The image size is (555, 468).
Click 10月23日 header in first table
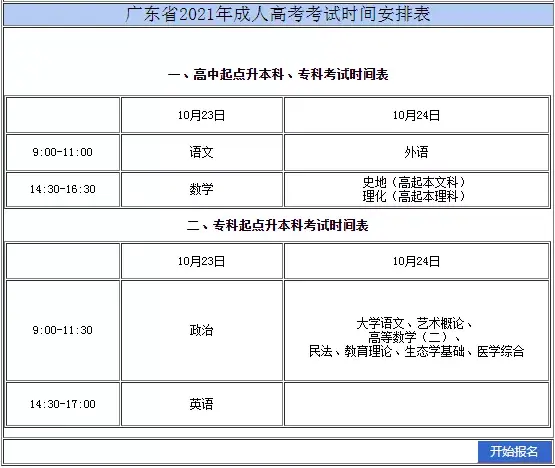click(202, 115)
